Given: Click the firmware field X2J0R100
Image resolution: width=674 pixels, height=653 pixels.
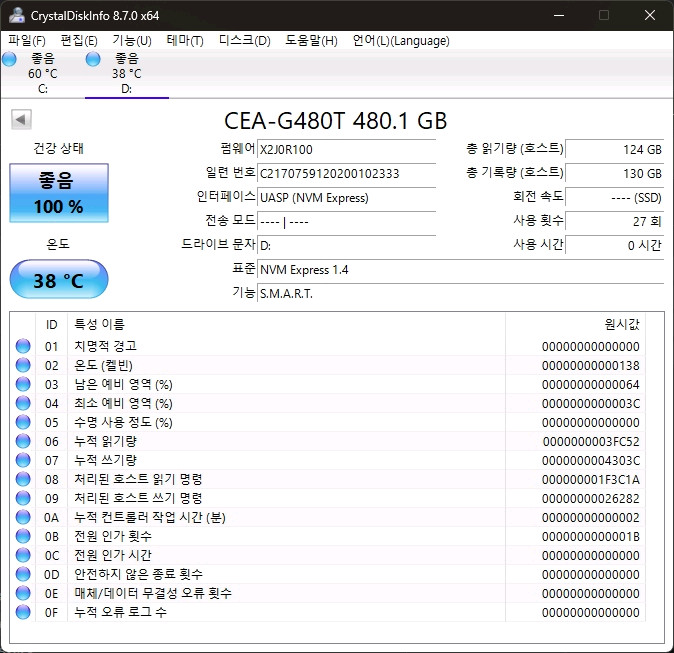Looking at the screenshot, I should [x=346, y=150].
